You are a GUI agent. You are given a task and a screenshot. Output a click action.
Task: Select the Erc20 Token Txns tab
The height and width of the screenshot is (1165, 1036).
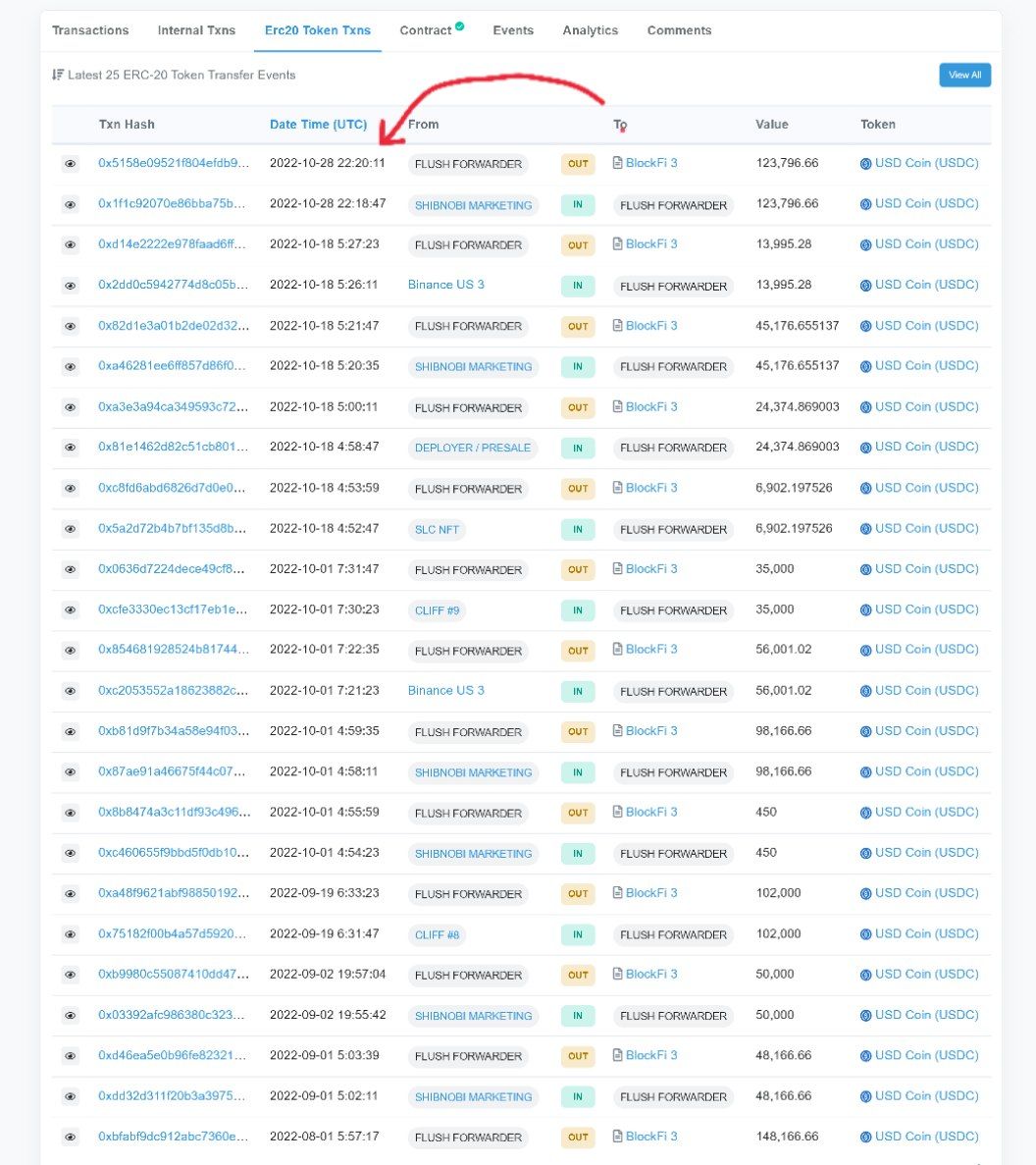[x=318, y=30]
